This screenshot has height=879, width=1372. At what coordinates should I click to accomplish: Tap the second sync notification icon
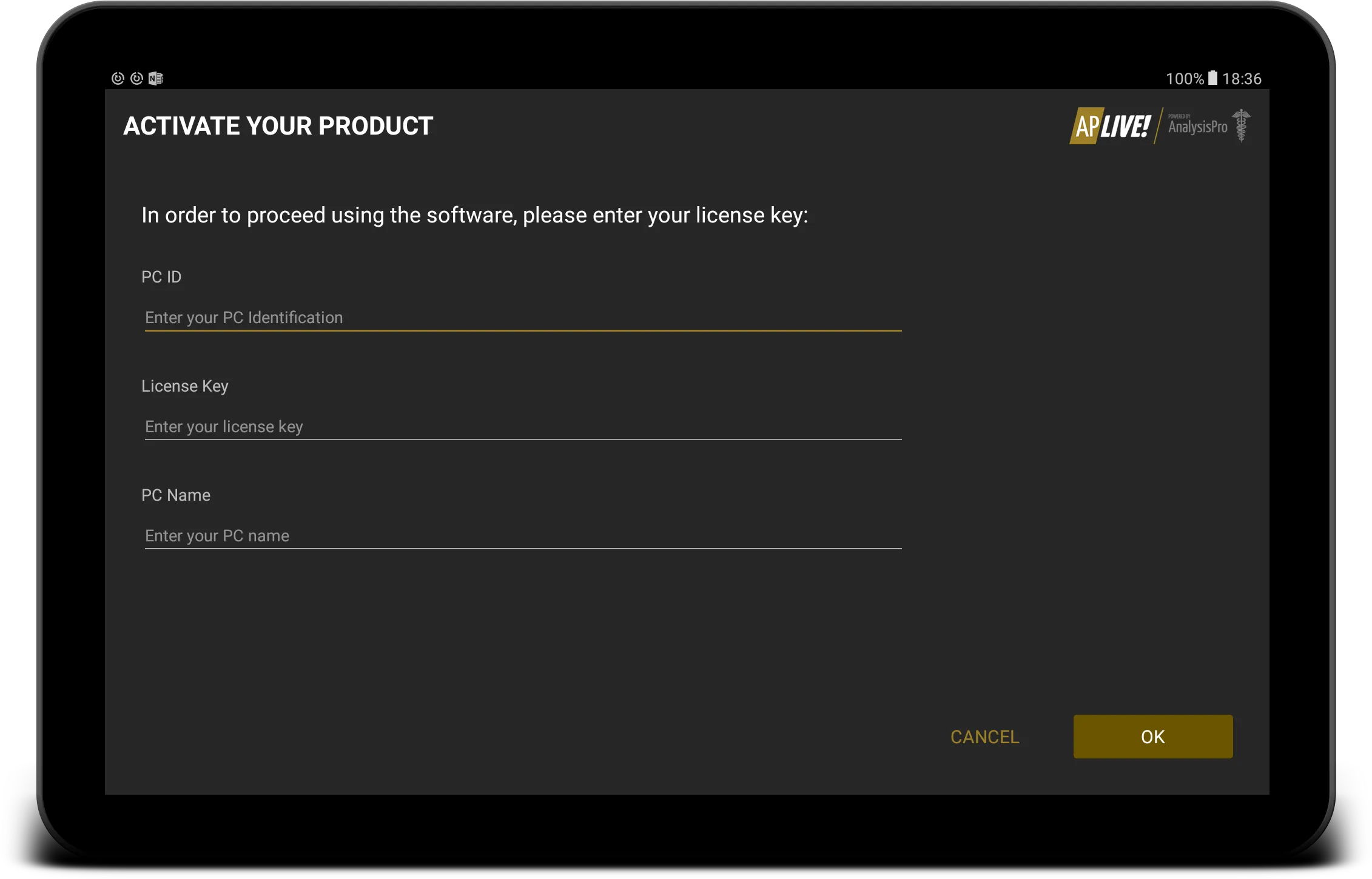(137, 78)
